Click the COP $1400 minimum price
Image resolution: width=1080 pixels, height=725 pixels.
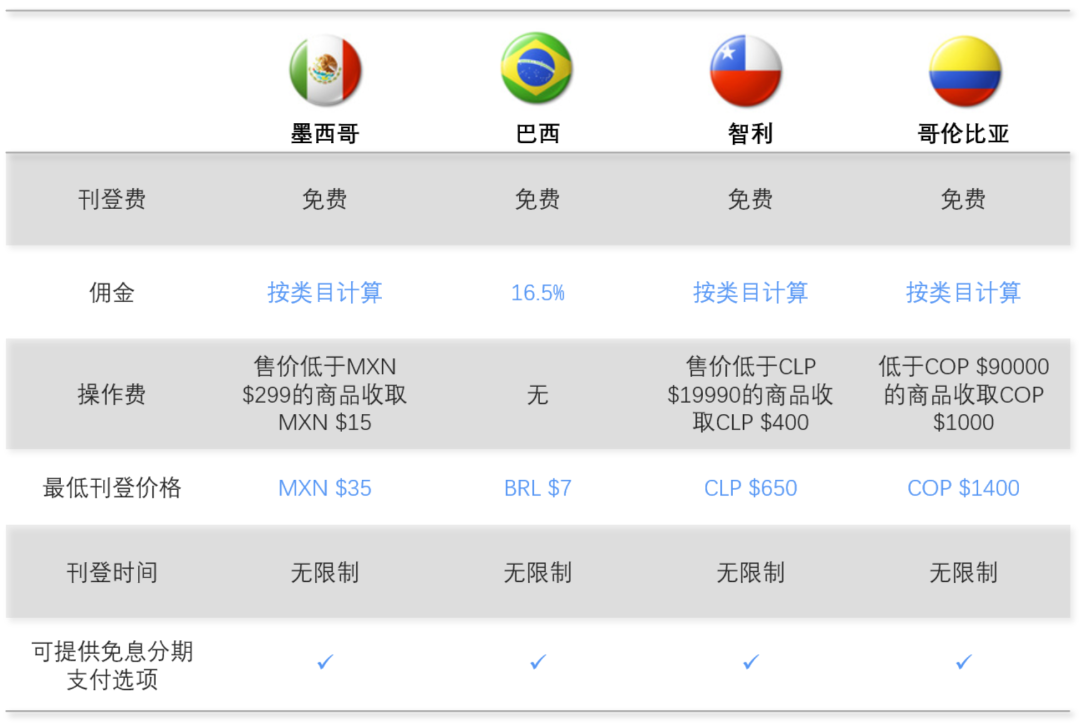coord(964,488)
